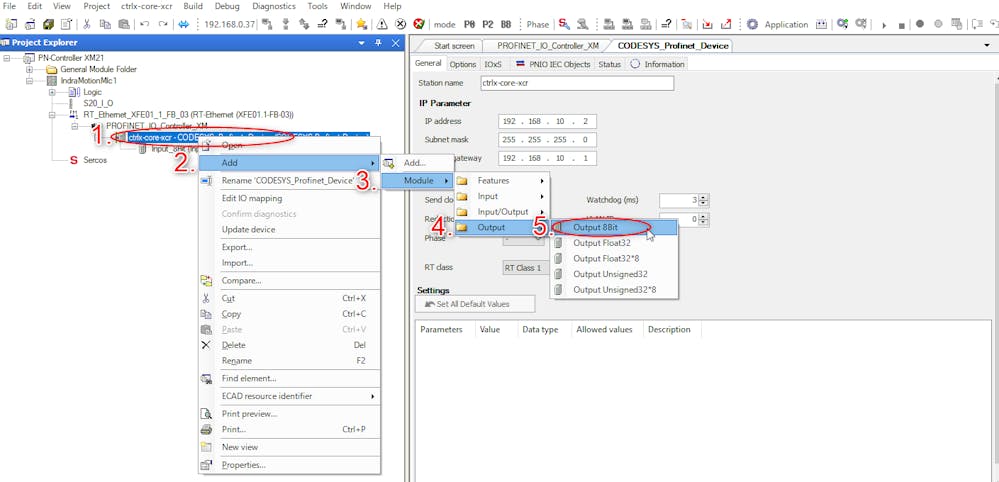Click the green box library icon in toolbar

pos(48,24)
